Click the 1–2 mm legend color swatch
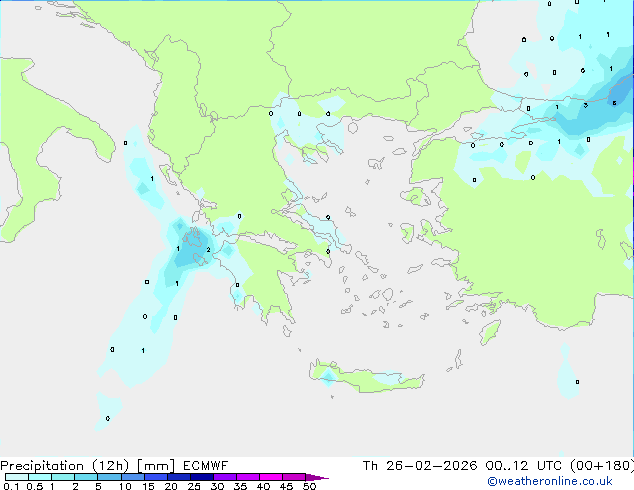The height and width of the screenshot is (490, 634). pyautogui.click(x=63, y=477)
